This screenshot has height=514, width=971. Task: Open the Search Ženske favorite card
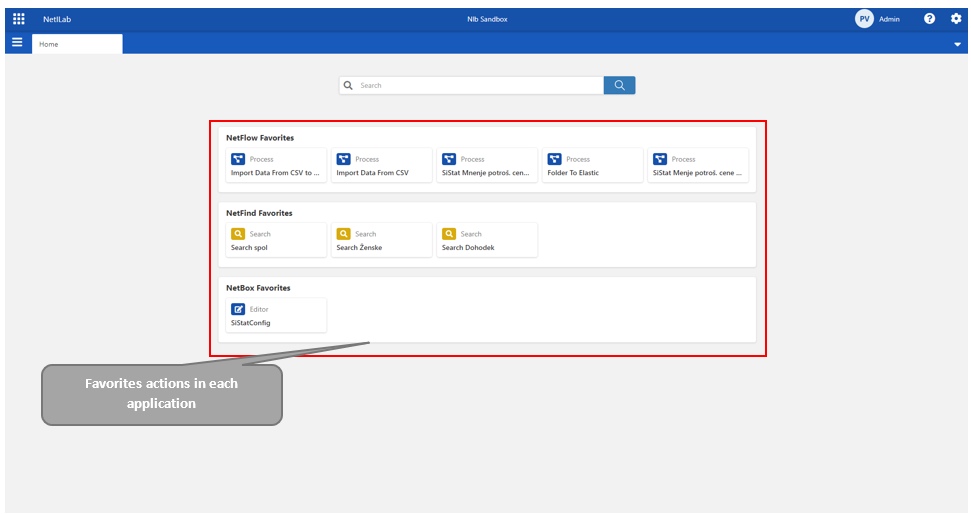pyautogui.click(x=381, y=240)
